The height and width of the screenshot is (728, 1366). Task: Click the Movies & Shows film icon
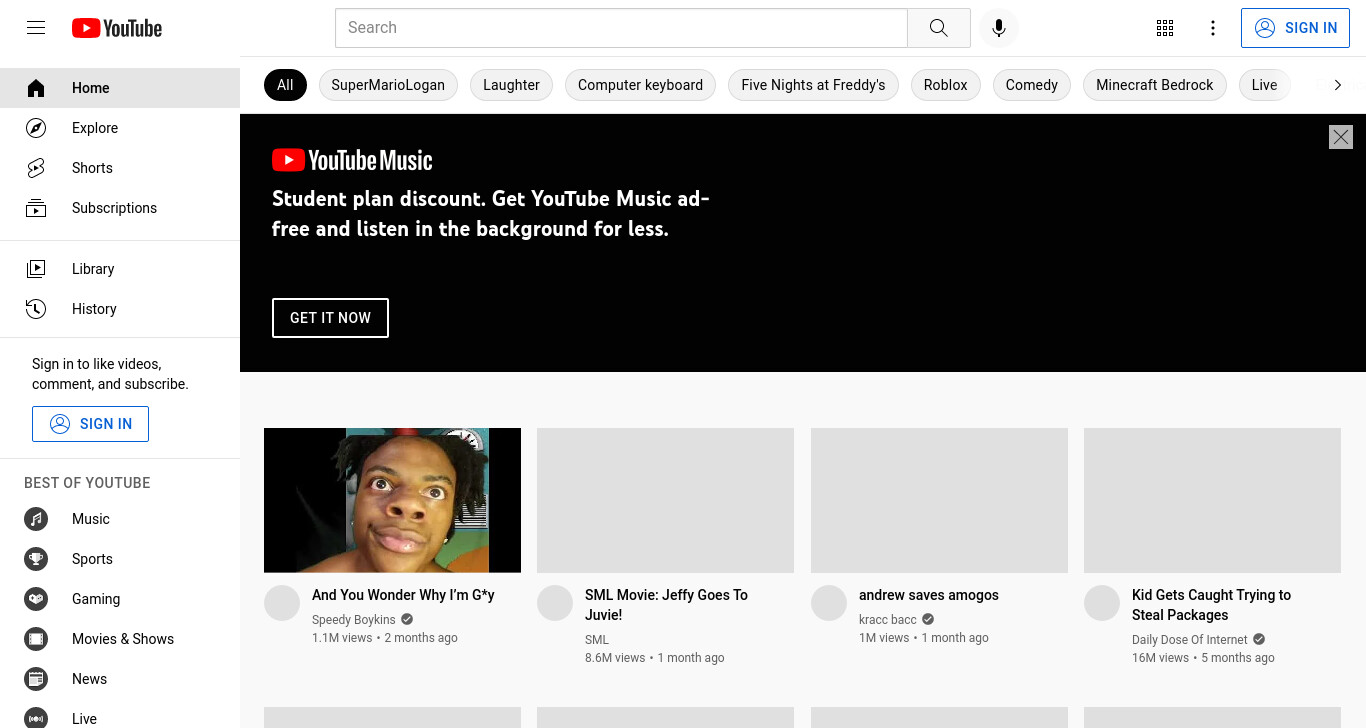(x=36, y=639)
